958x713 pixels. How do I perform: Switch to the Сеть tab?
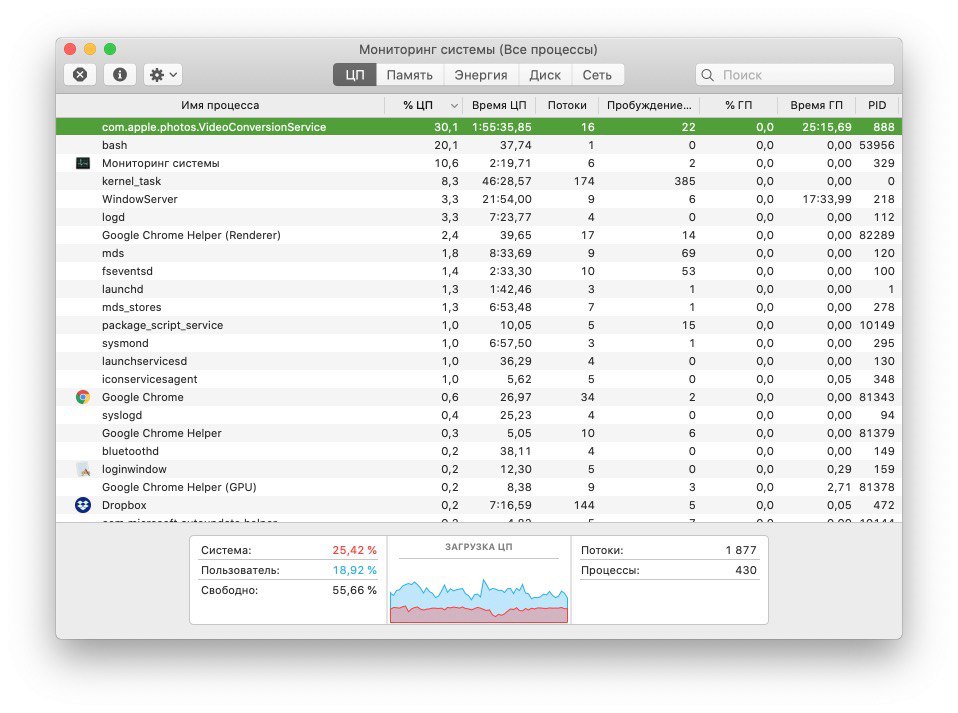597,75
